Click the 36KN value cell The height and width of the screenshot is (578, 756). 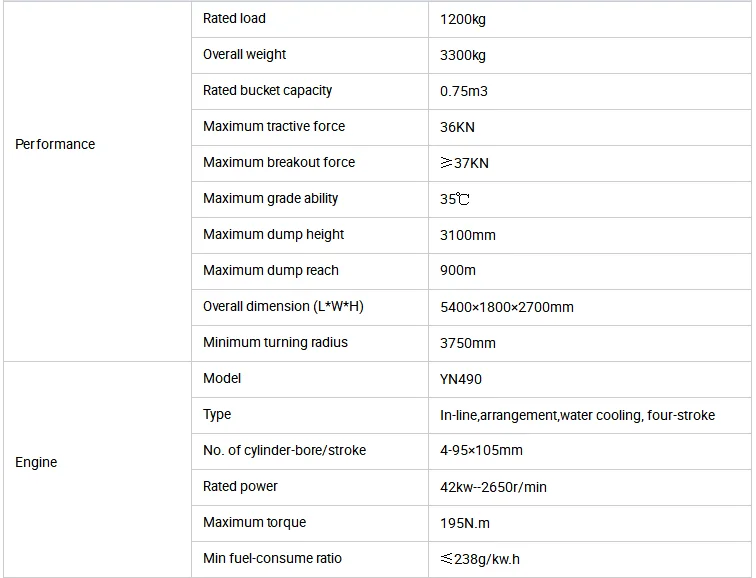point(458,127)
